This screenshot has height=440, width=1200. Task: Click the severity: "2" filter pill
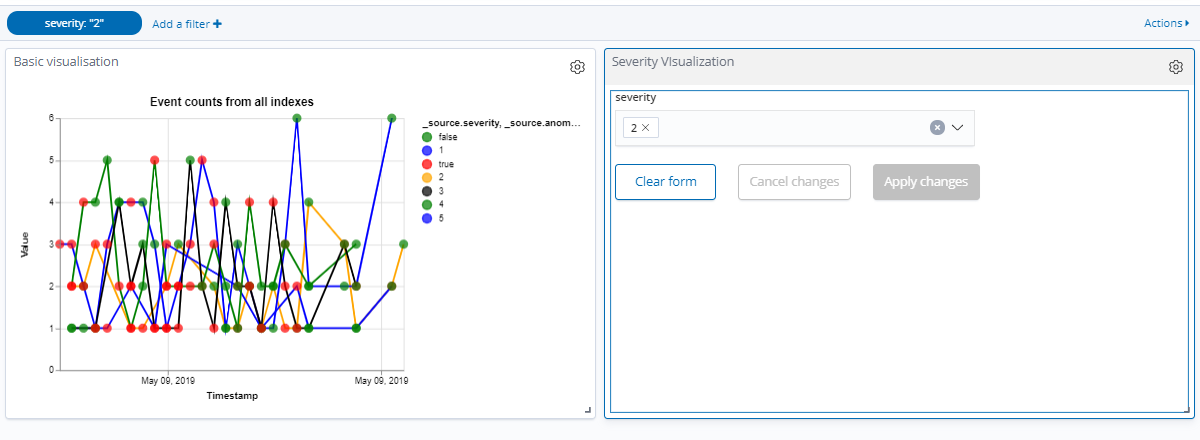tap(75, 23)
